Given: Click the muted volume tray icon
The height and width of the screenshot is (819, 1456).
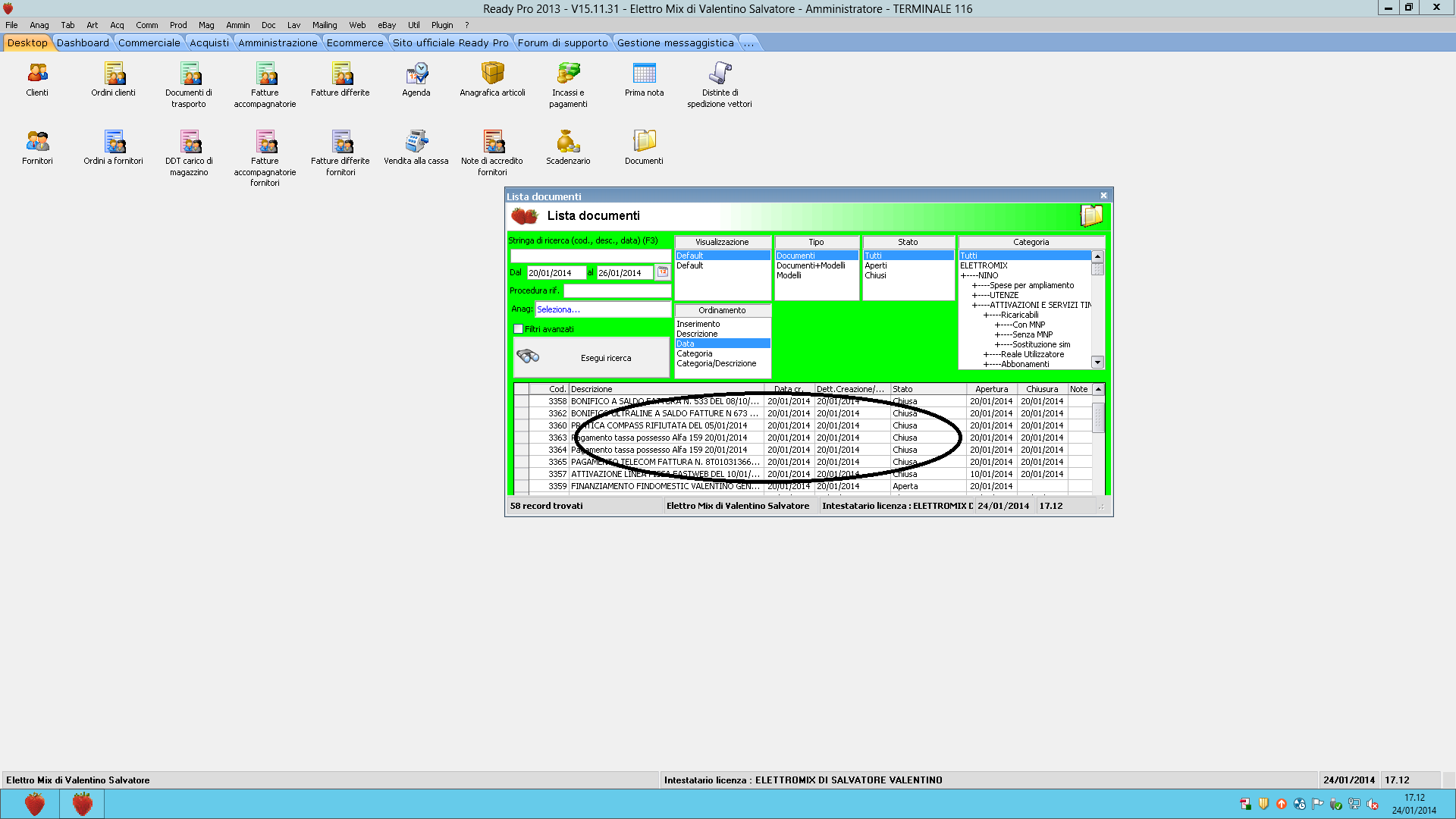Looking at the screenshot, I should [1373, 804].
